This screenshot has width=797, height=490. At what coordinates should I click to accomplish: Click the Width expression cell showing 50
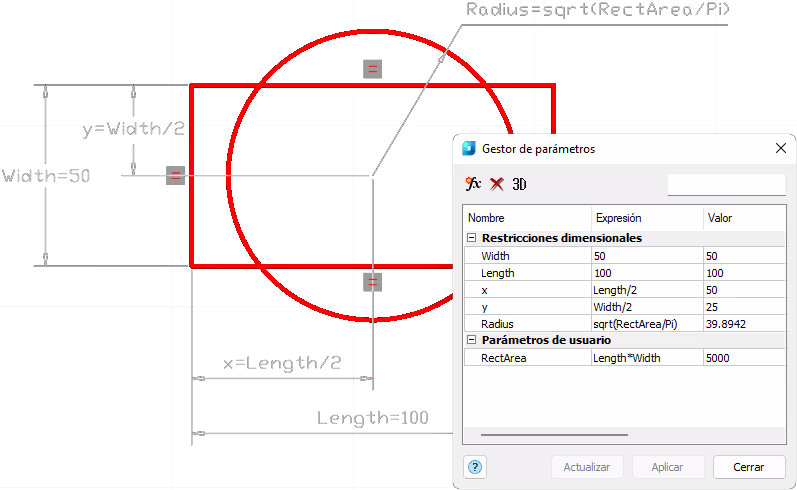(648, 256)
